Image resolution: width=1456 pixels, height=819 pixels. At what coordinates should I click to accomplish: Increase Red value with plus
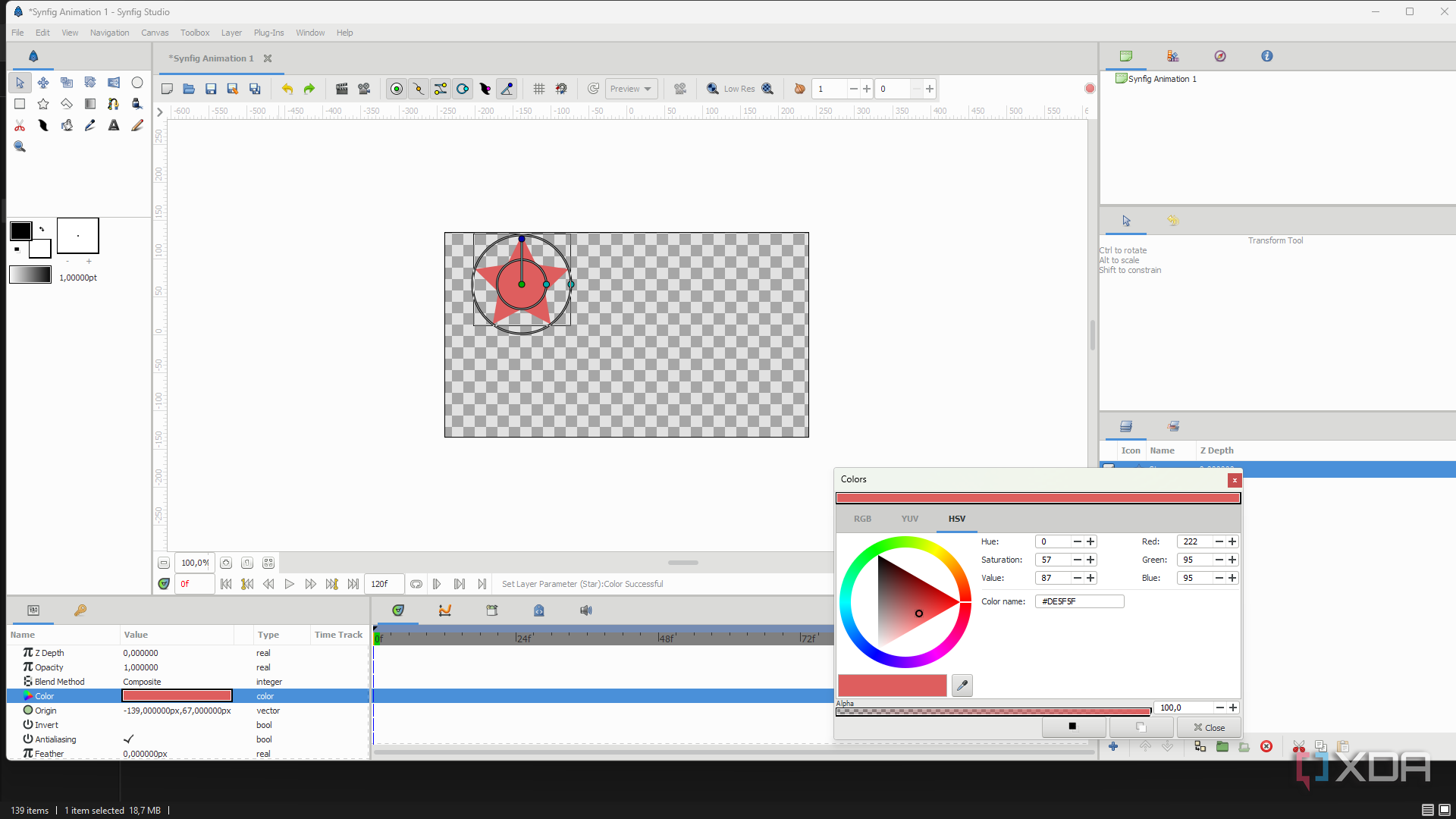click(x=1232, y=541)
